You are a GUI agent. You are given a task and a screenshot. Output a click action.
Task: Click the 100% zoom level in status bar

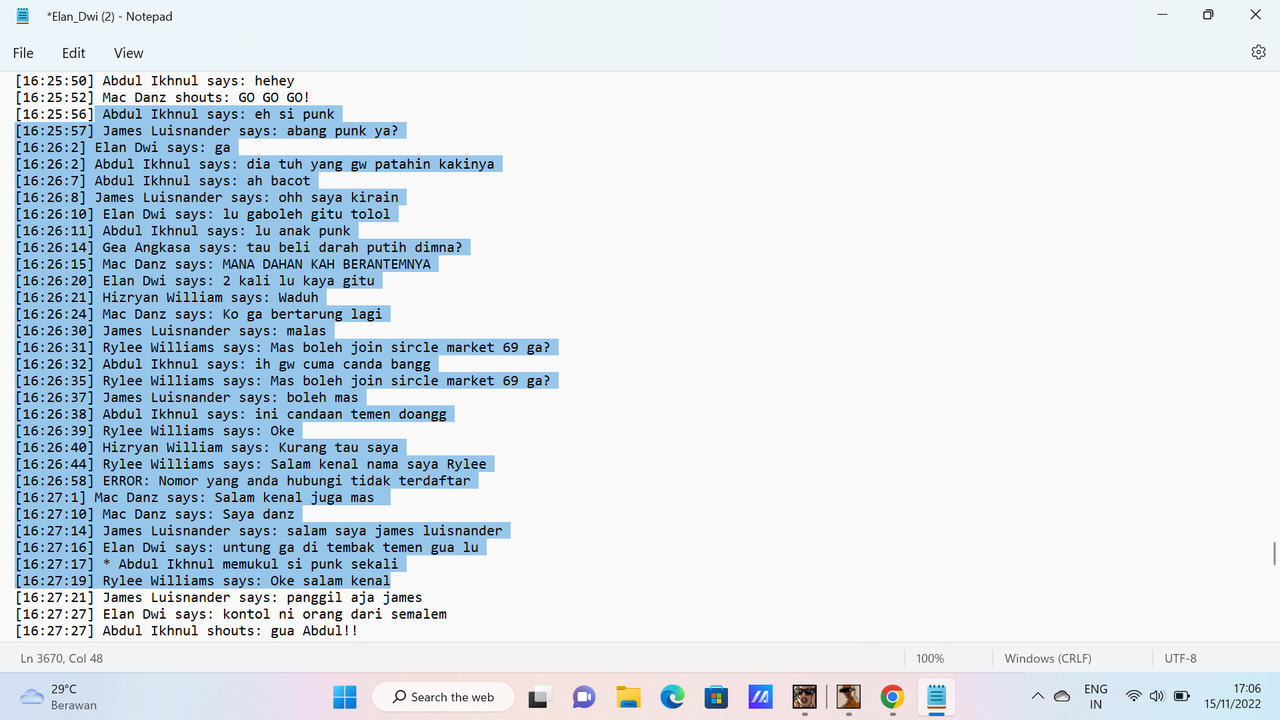pyautogui.click(x=930, y=658)
